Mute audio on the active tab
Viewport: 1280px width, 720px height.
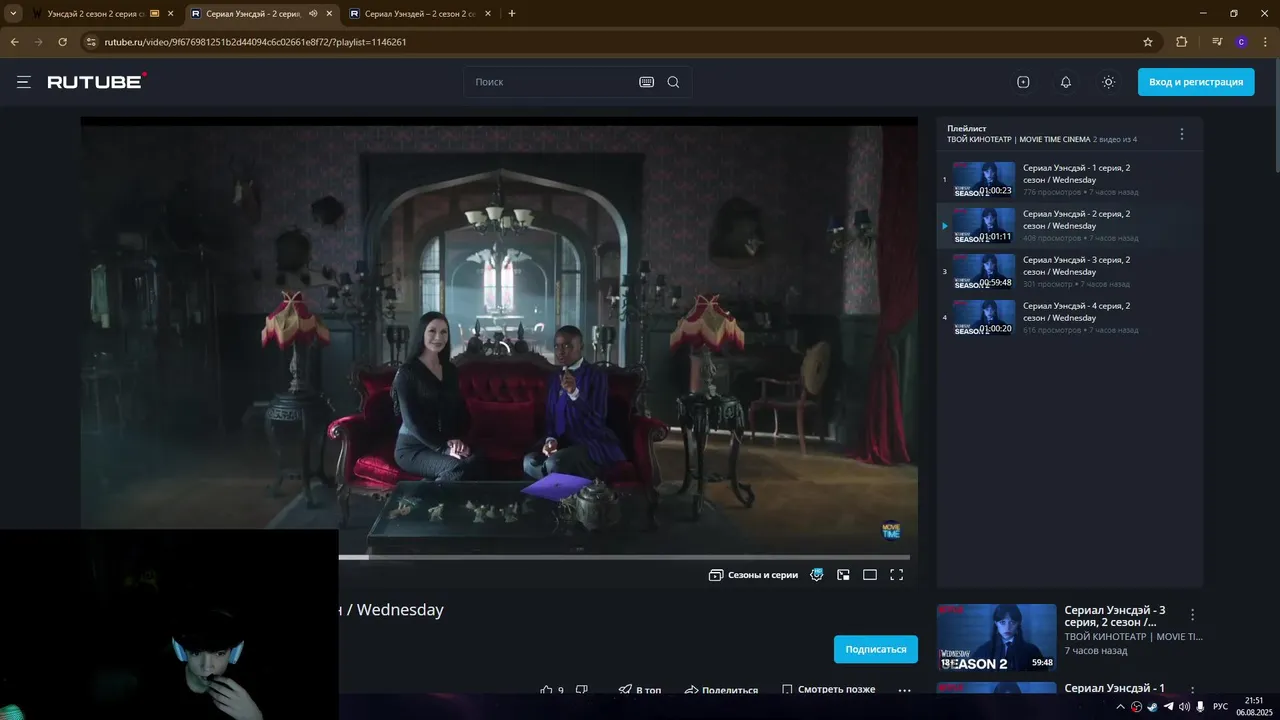[x=313, y=14]
